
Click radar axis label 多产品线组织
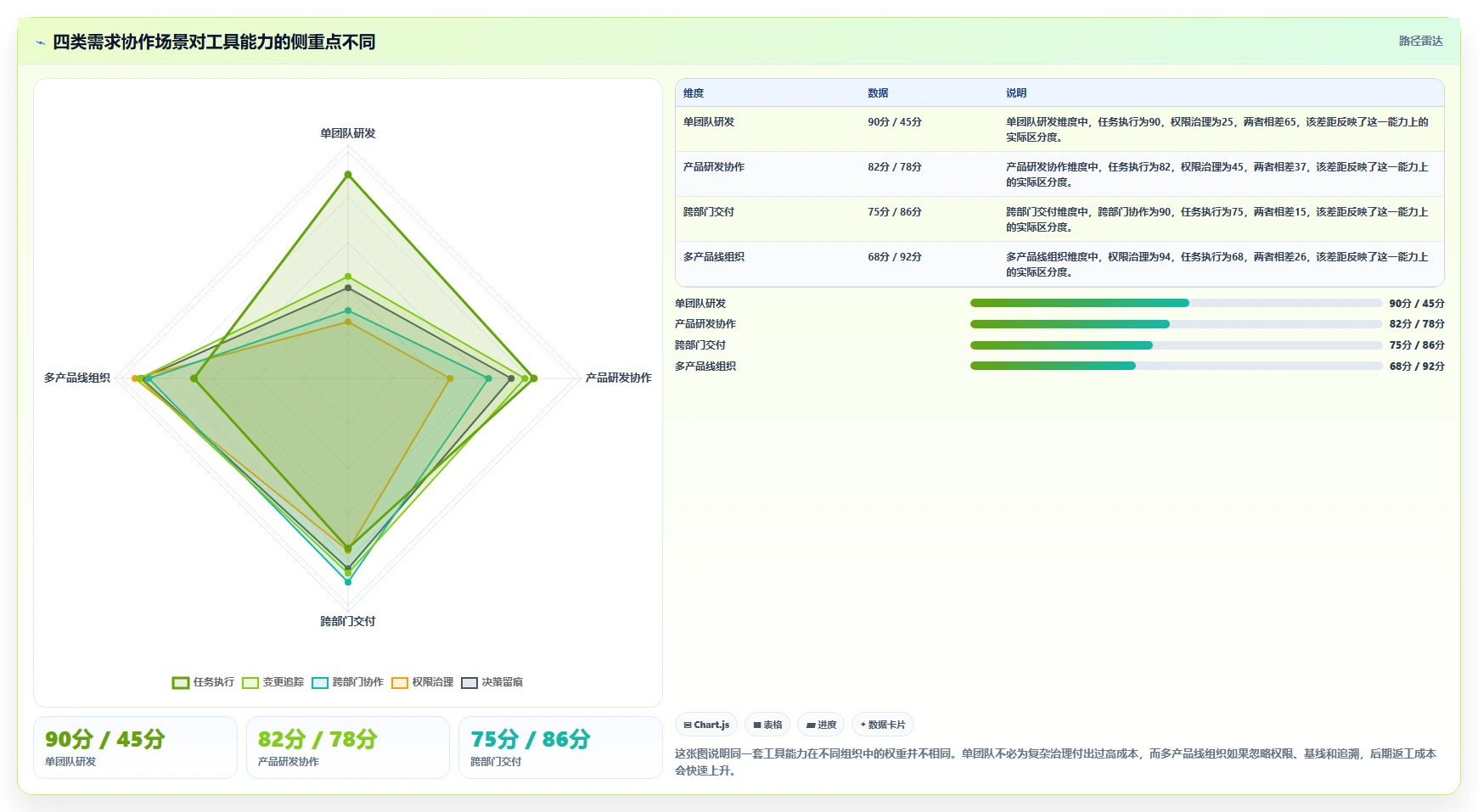coord(77,378)
